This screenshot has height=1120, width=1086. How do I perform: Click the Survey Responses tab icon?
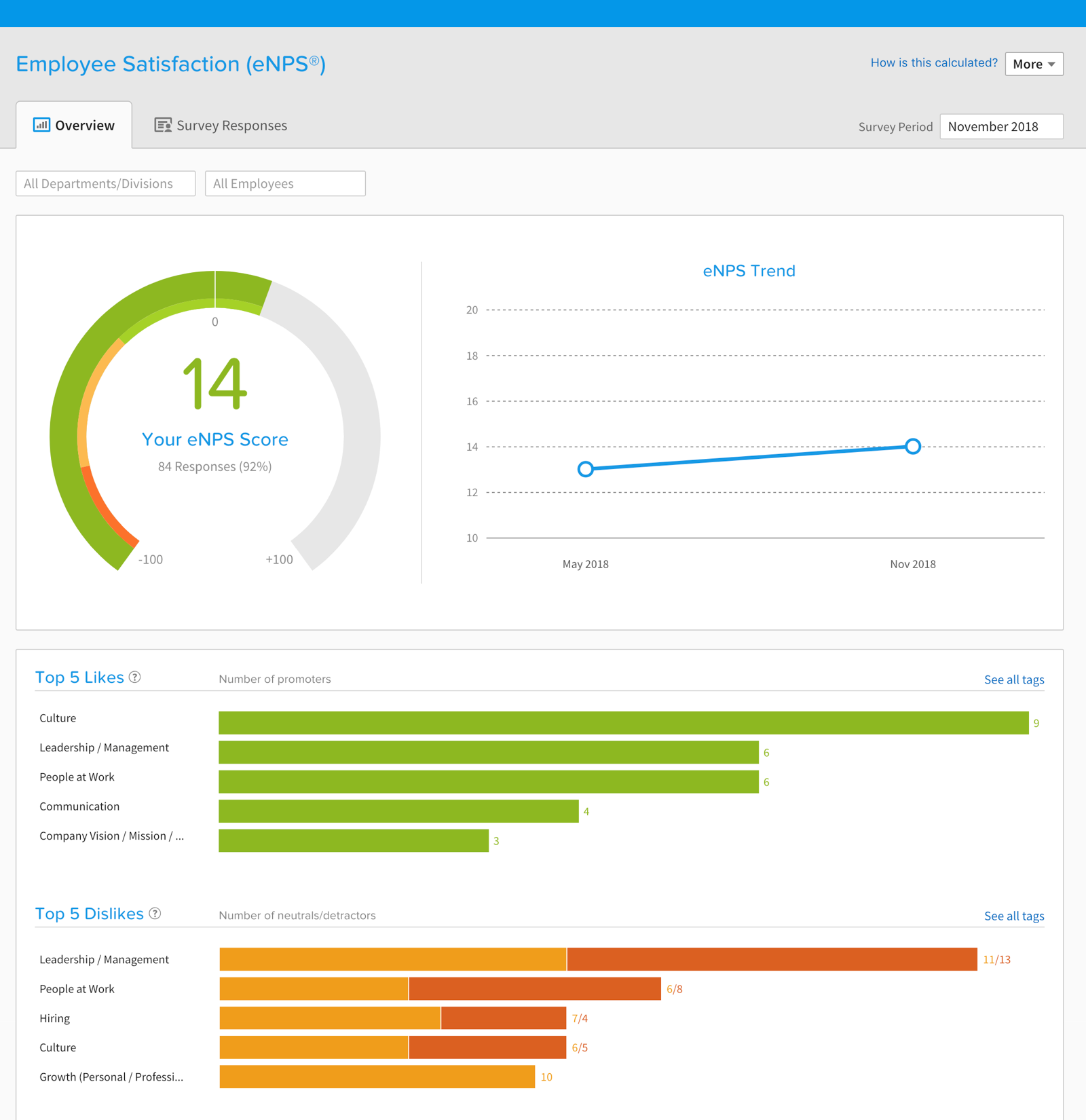tap(163, 125)
